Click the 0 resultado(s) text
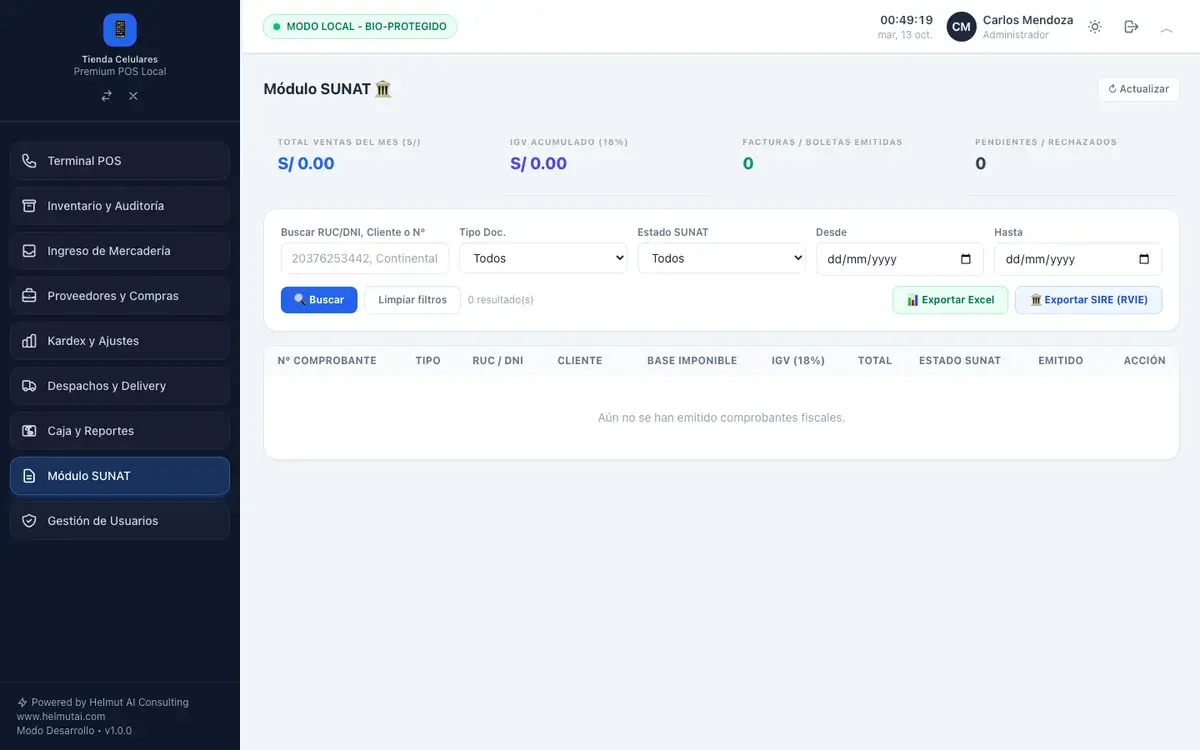This screenshot has width=1200, height=750. click(x=501, y=300)
